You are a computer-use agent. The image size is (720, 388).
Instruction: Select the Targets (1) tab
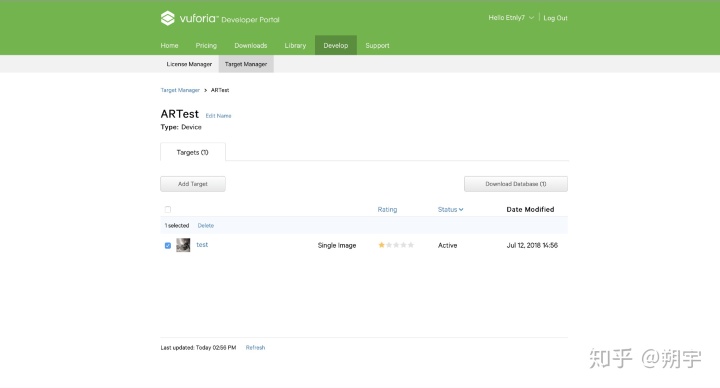coord(192,152)
